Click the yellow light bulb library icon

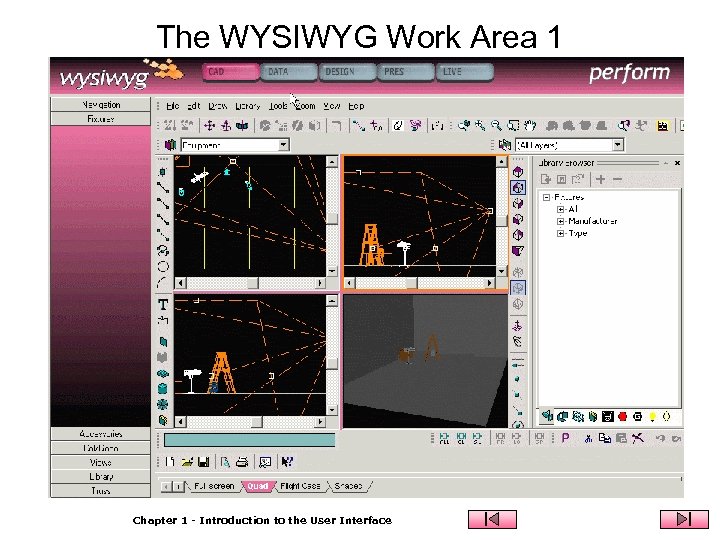652,416
